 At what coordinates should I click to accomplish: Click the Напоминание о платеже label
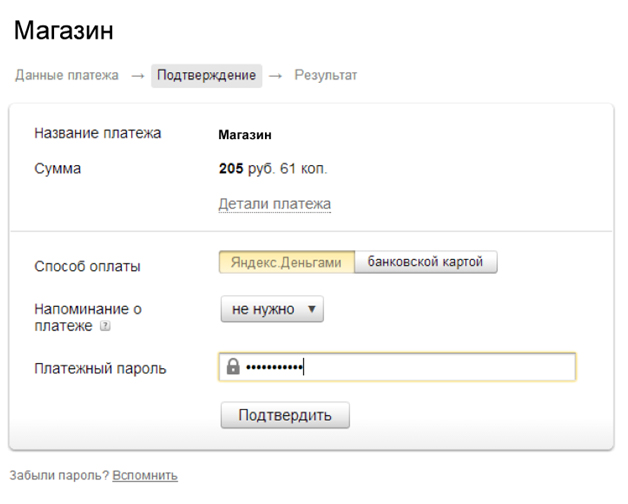[x=88, y=317]
